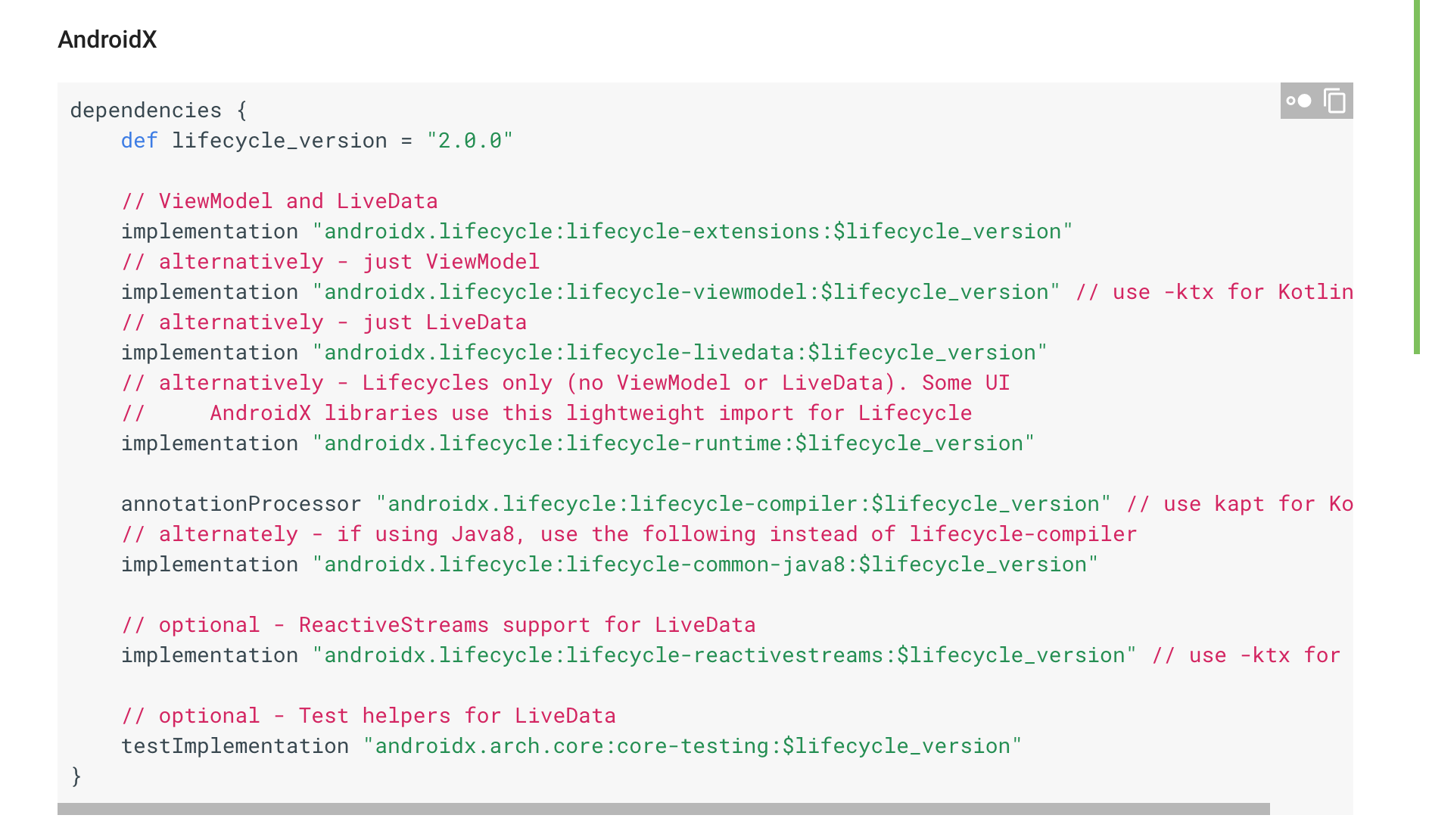Click the "2.0.0" version string
1429x840 pixels.
pos(470,141)
